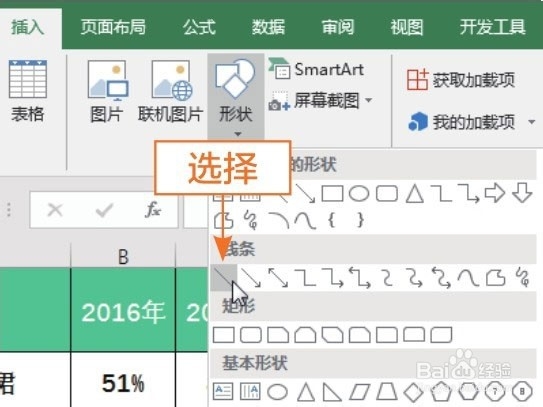Select the 2016年 header cell
The height and width of the screenshot is (407, 543).
pyautogui.click(x=123, y=310)
